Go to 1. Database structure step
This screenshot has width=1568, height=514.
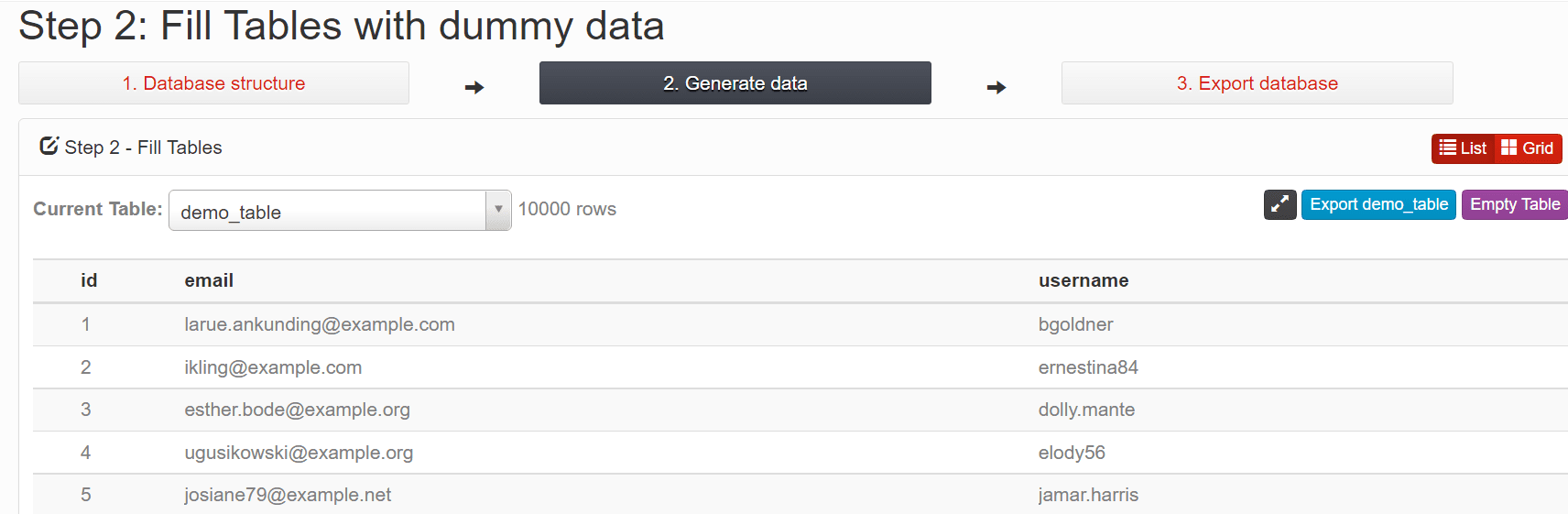click(x=213, y=83)
